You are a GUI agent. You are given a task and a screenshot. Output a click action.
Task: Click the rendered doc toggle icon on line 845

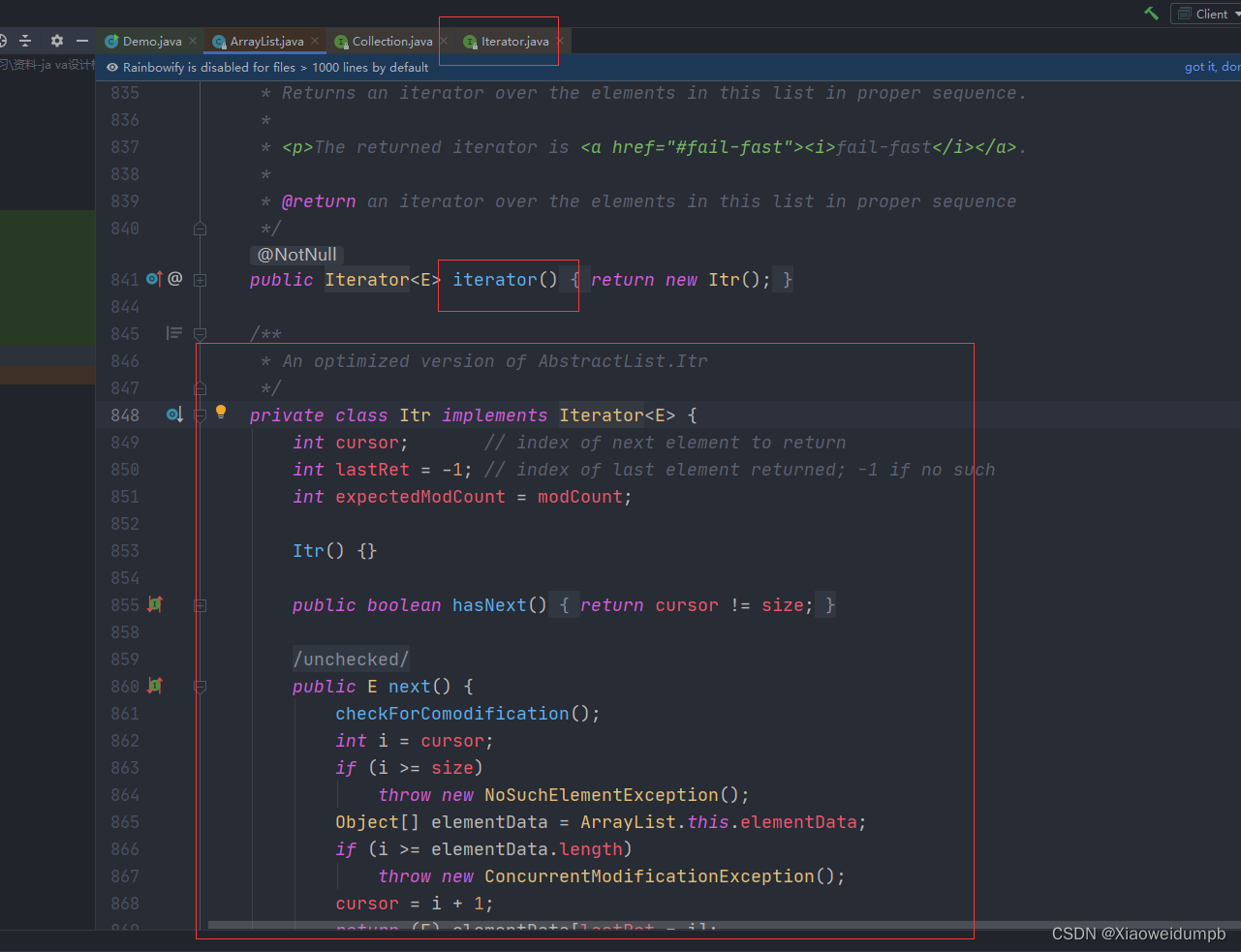click(x=174, y=333)
